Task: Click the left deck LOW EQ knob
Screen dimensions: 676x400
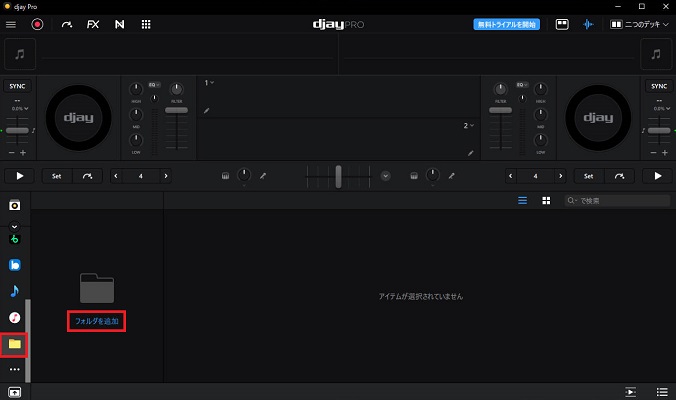Action: coord(136,140)
